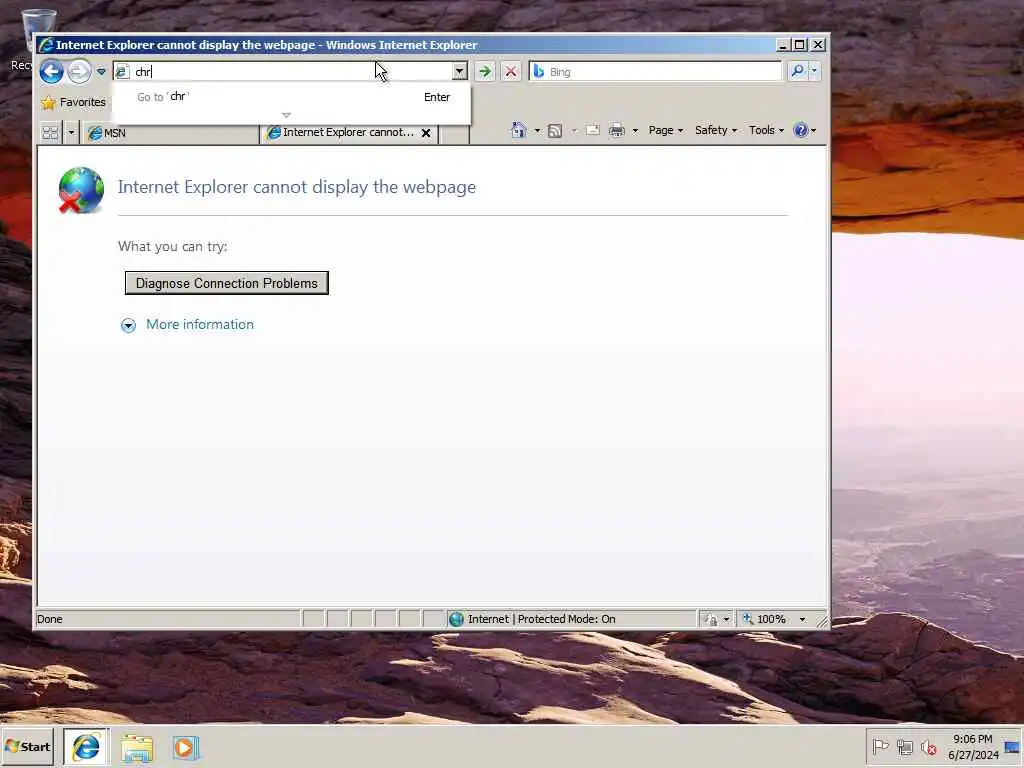
Task: Click the Windows Start button
Action: [27, 746]
